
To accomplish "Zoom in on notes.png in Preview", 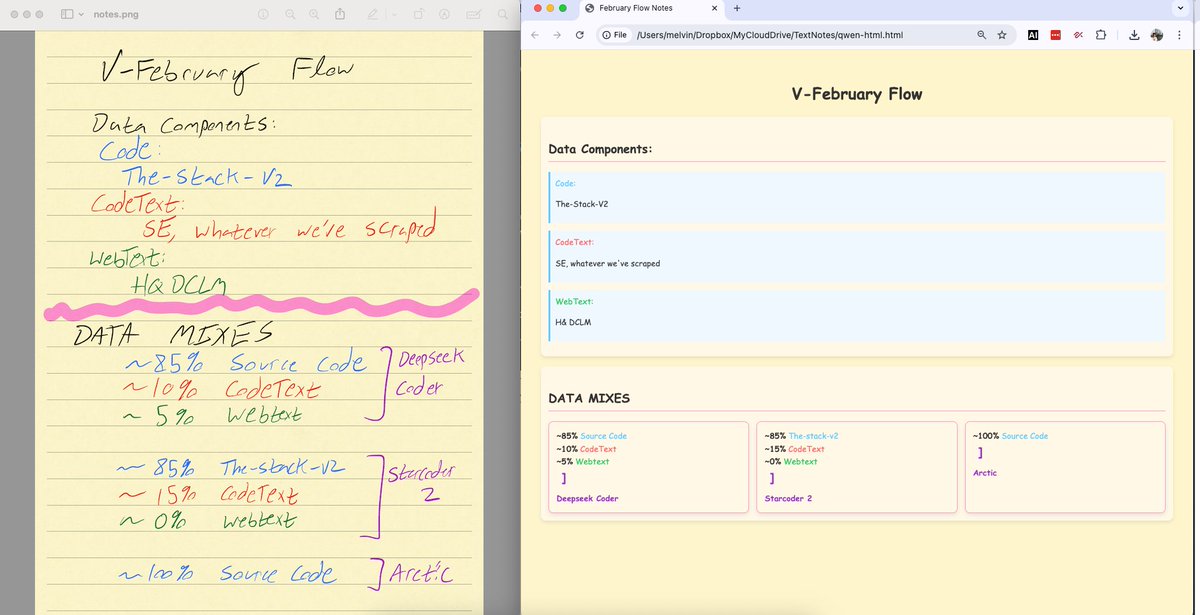I will (314, 15).
